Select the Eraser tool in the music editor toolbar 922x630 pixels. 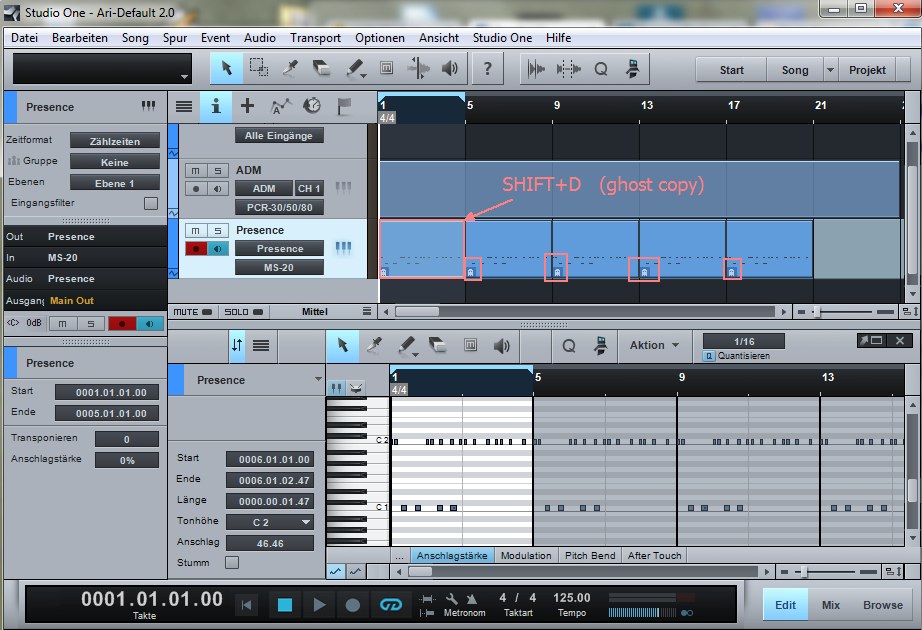coord(437,345)
